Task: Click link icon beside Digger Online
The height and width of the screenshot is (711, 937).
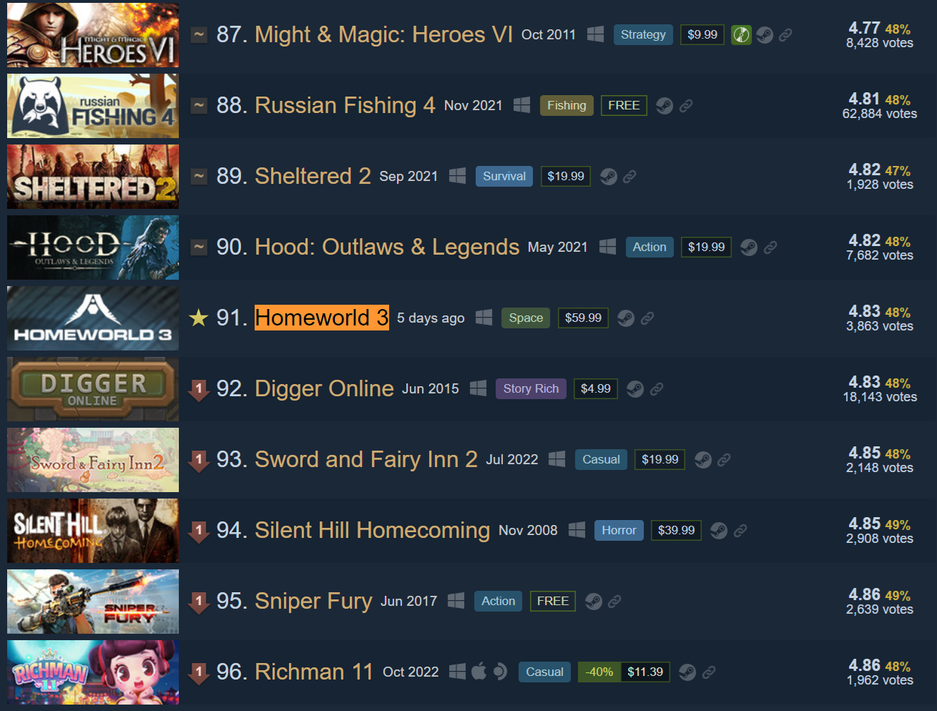Action: [657, 389]
